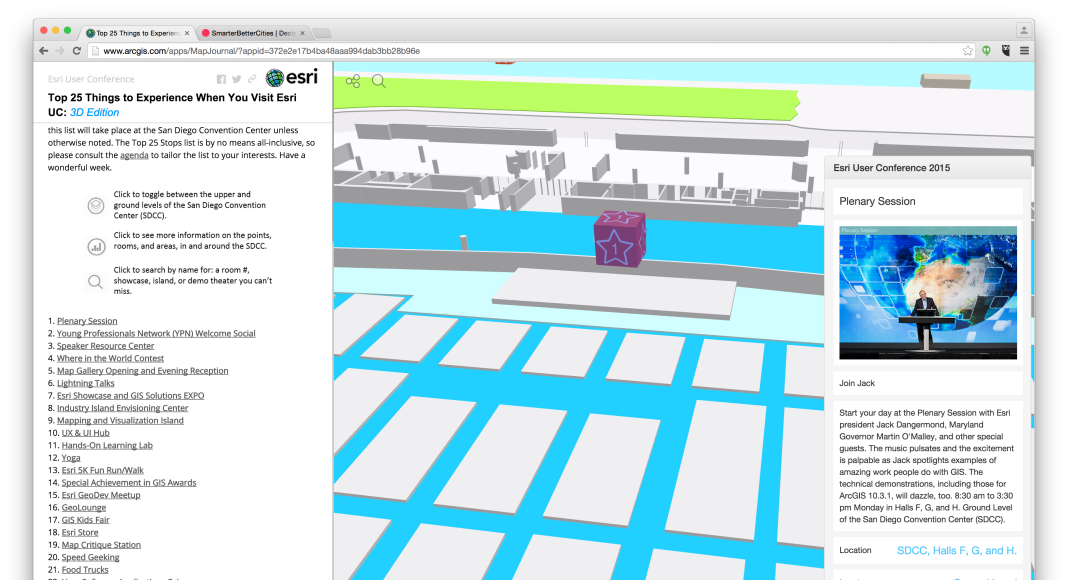The width and height of the screenshot is (1068, 580).
Task: Select GIS Kids Fair
Action: (85, 520)
